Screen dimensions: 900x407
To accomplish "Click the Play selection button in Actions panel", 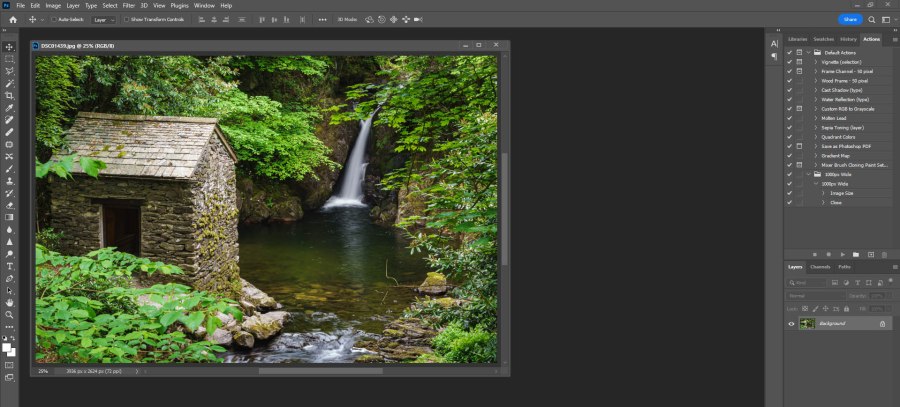I will (x=842, y=254).
